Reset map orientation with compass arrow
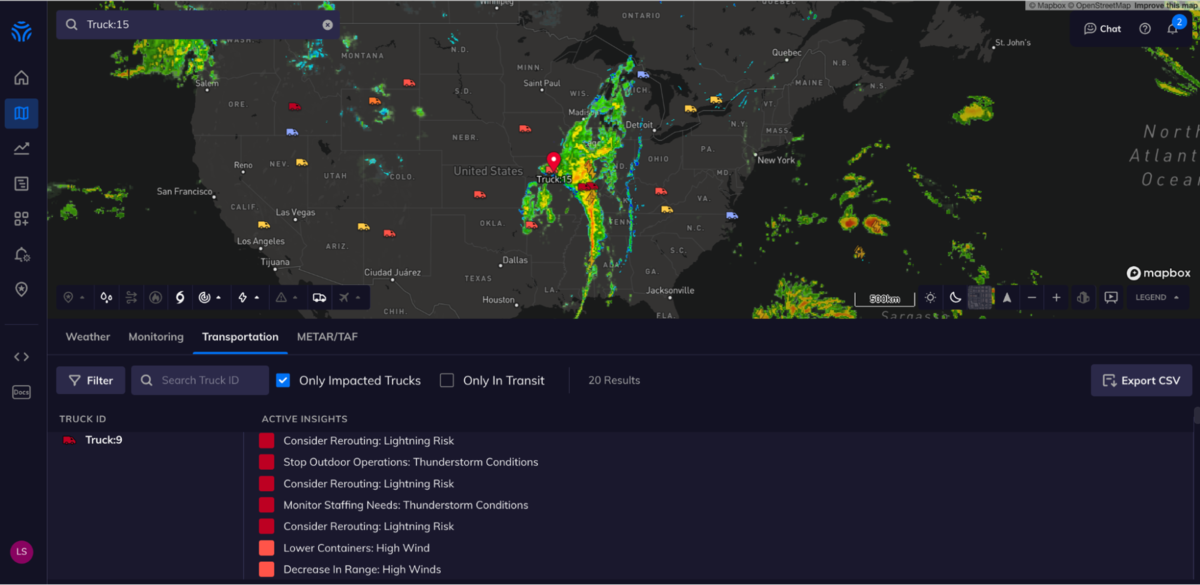 click(1006, 297)
